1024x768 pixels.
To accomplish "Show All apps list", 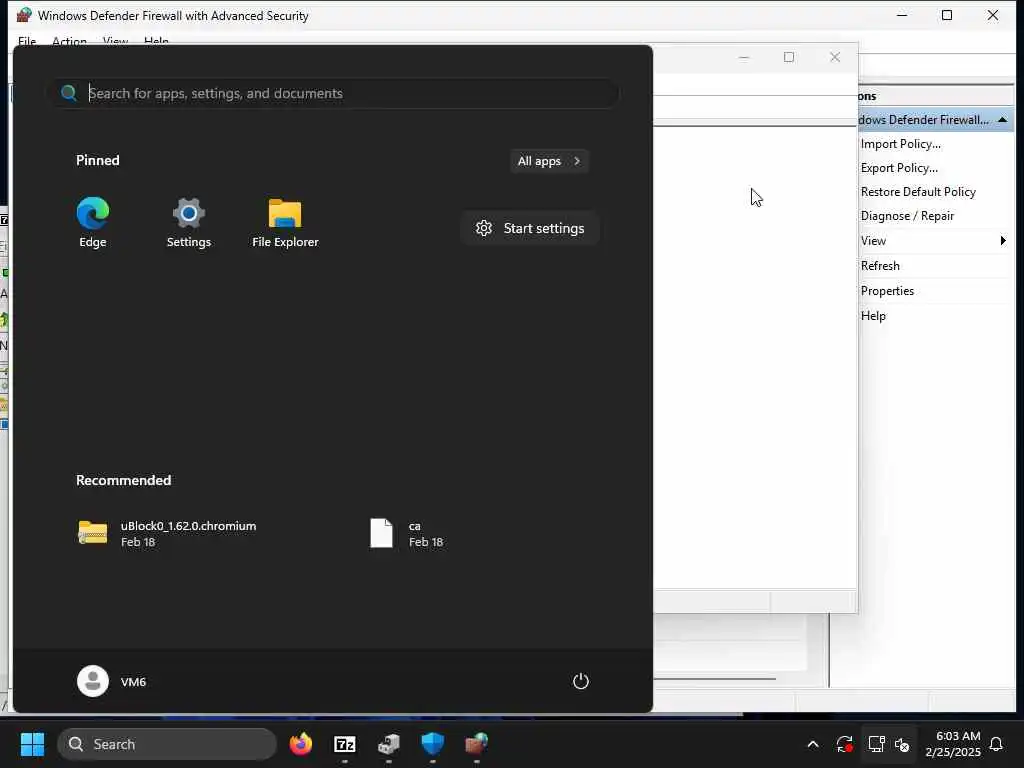I will click(x=549, y=161).
